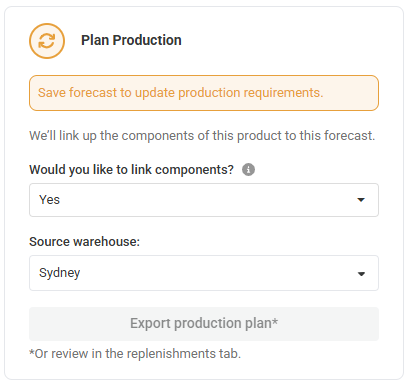This screenshot has height=387, width=410.
Task: Click the selected value "Yes" text
Action: click(49, 200)
